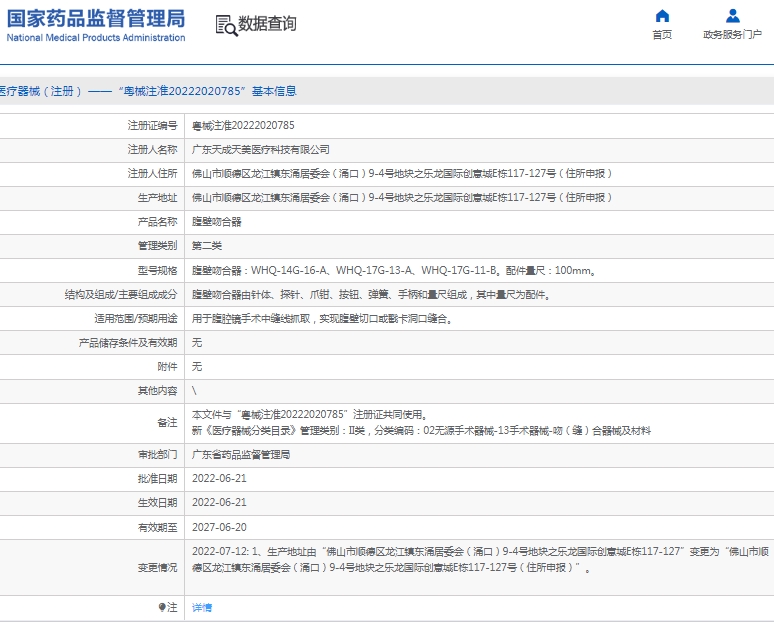Click the 首页 text label

coord(662,35)
